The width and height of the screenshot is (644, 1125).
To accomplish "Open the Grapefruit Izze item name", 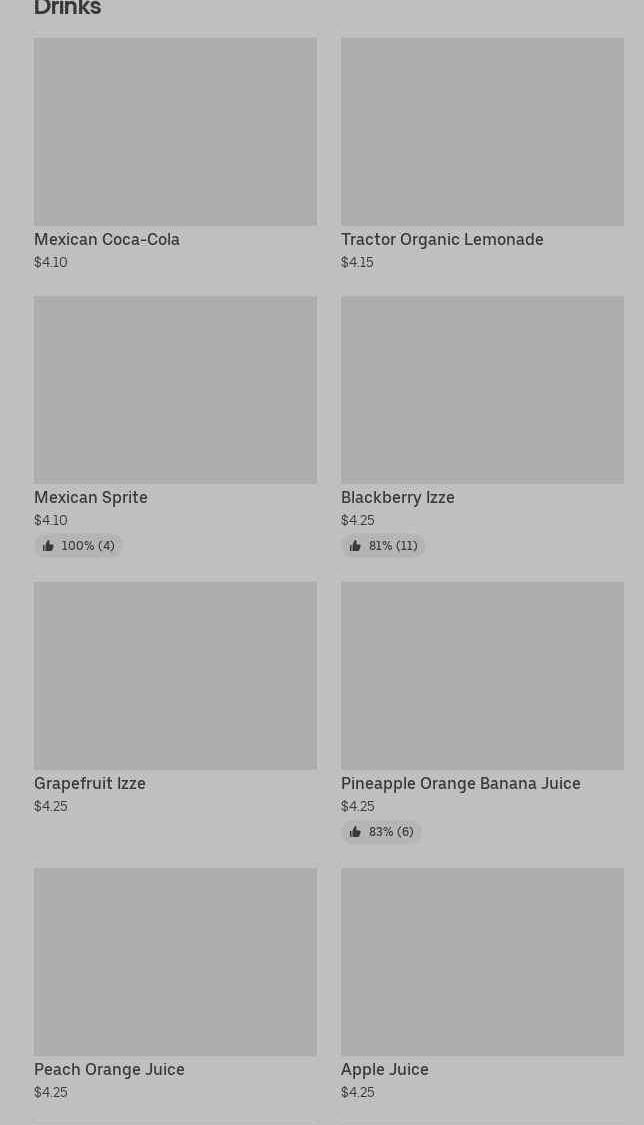I will pyautogui.click(x=90, y=783).
